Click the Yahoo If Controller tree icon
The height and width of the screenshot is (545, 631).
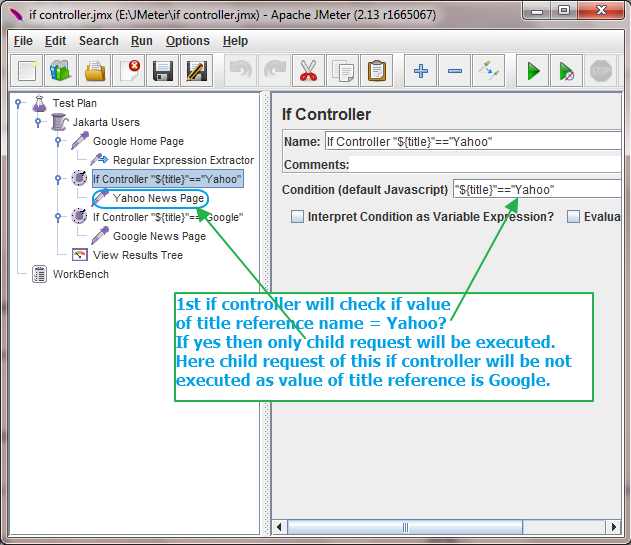click(79, 178)
